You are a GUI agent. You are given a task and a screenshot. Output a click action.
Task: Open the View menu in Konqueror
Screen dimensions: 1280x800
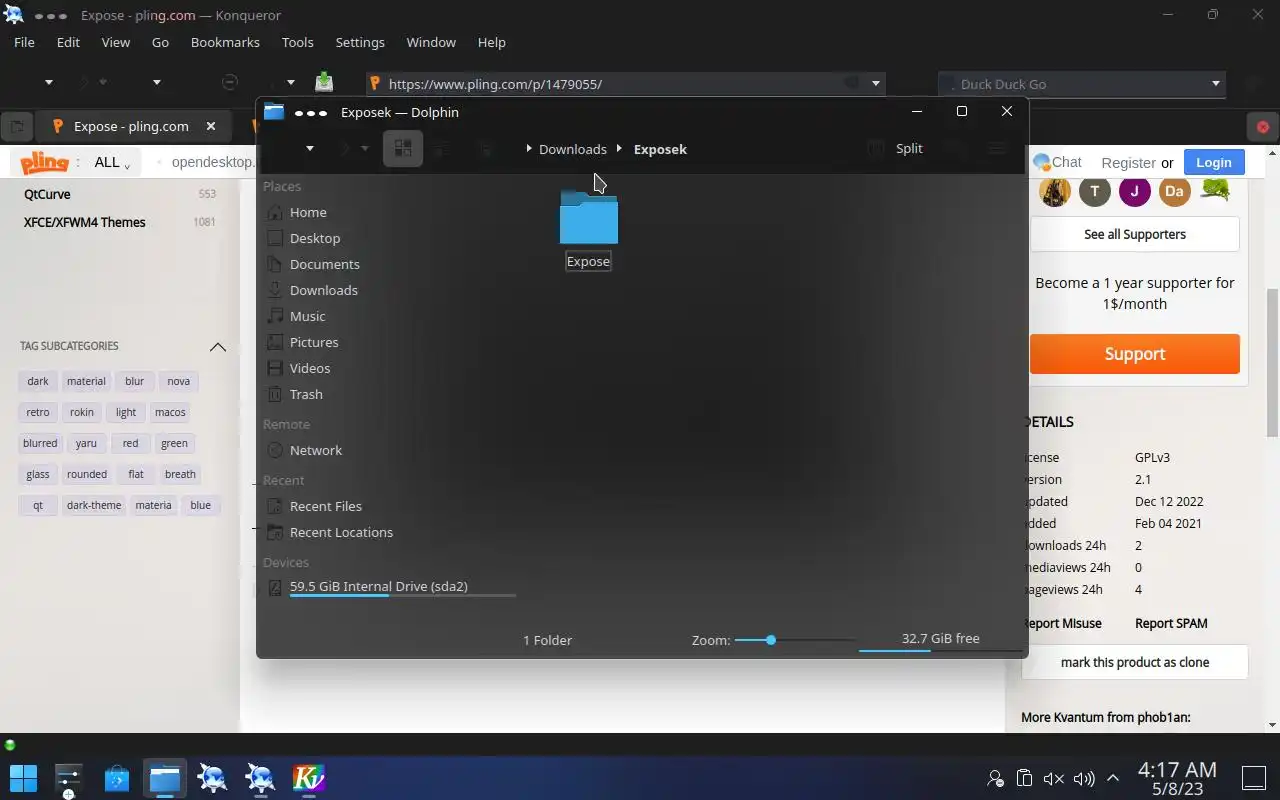(116, 42)
